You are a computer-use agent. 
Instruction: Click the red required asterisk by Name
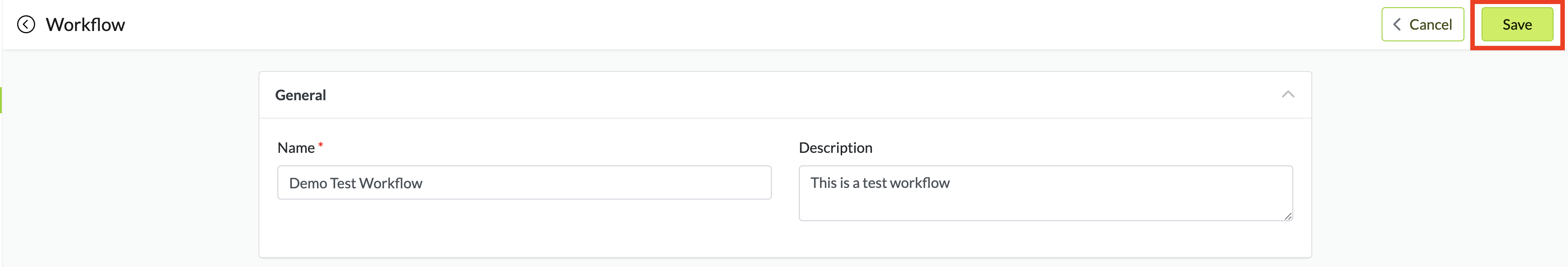320,145
